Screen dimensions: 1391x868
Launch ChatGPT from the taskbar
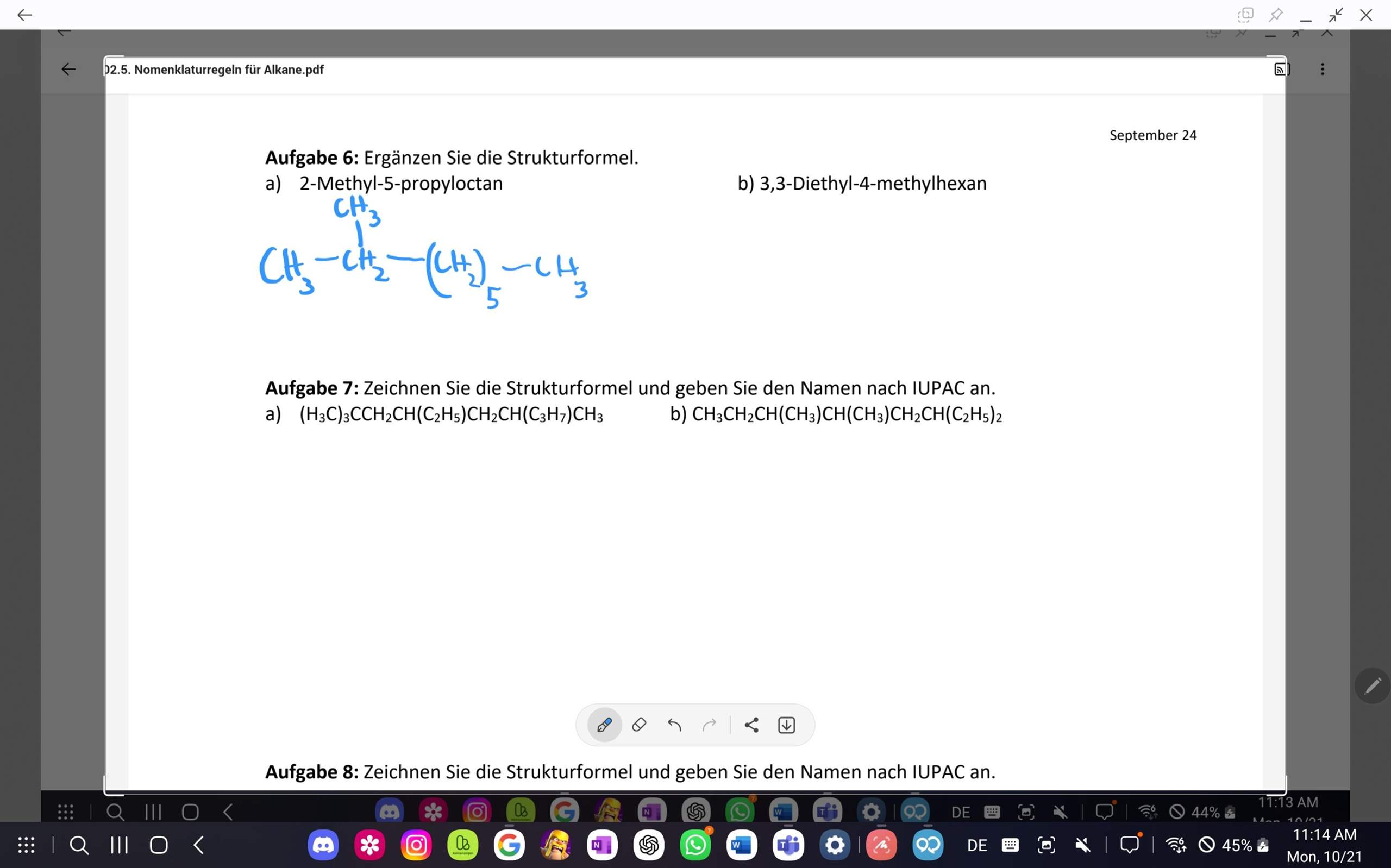point(649,845)
